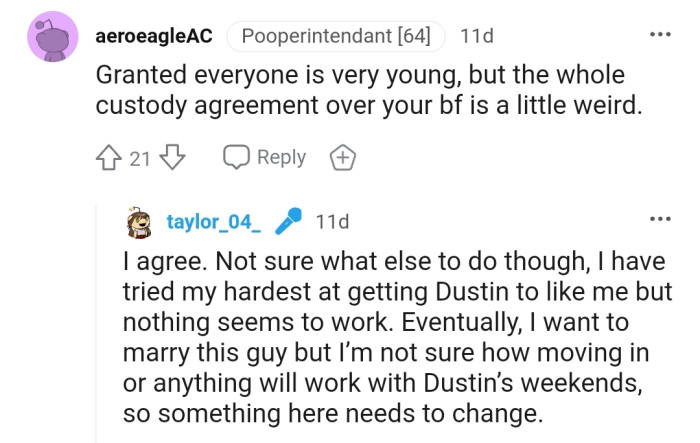Visit taylor_04_'s profile page

pyautogui.click(x=213, y=223)
